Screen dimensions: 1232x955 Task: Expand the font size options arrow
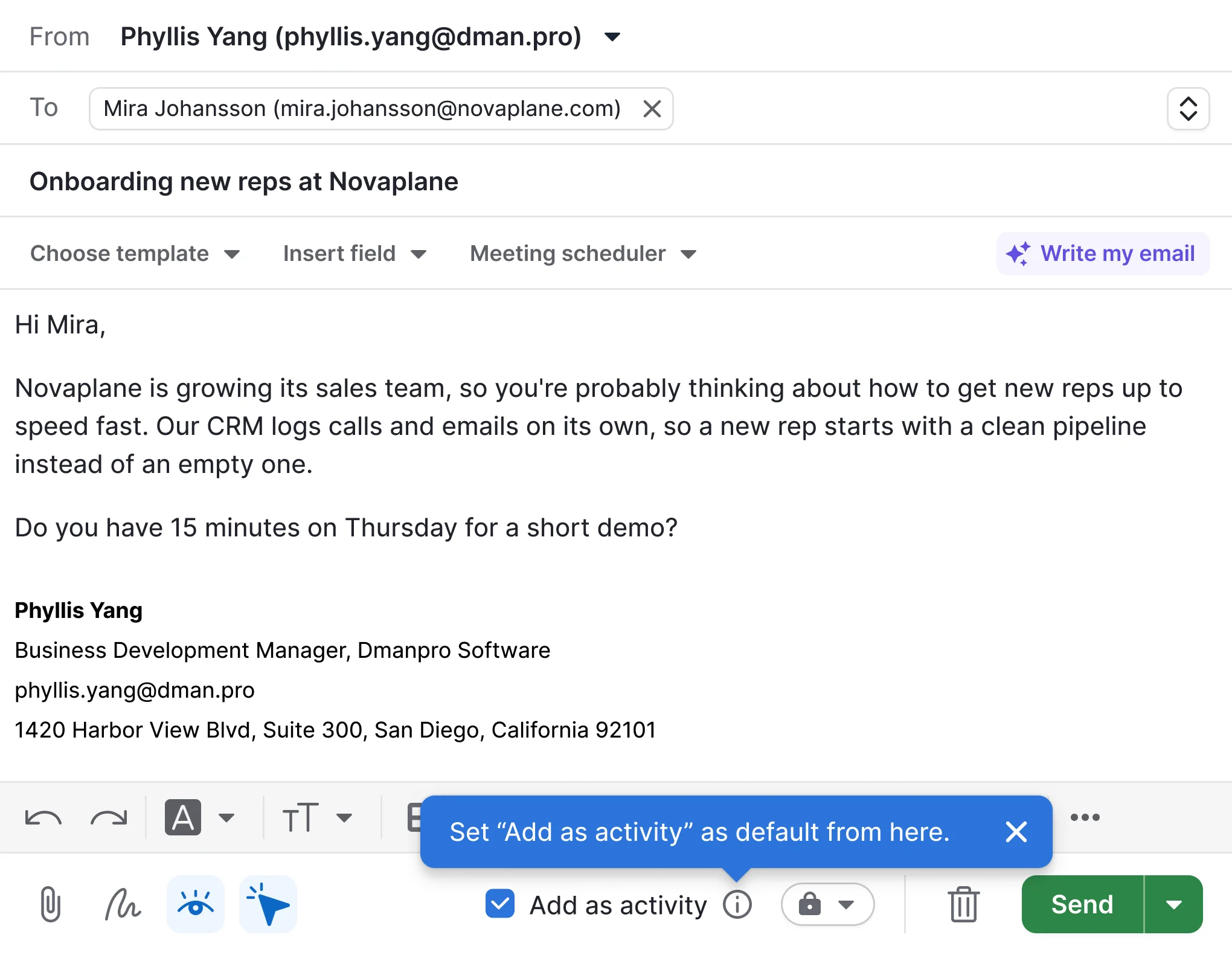click(x=344, y=818)
